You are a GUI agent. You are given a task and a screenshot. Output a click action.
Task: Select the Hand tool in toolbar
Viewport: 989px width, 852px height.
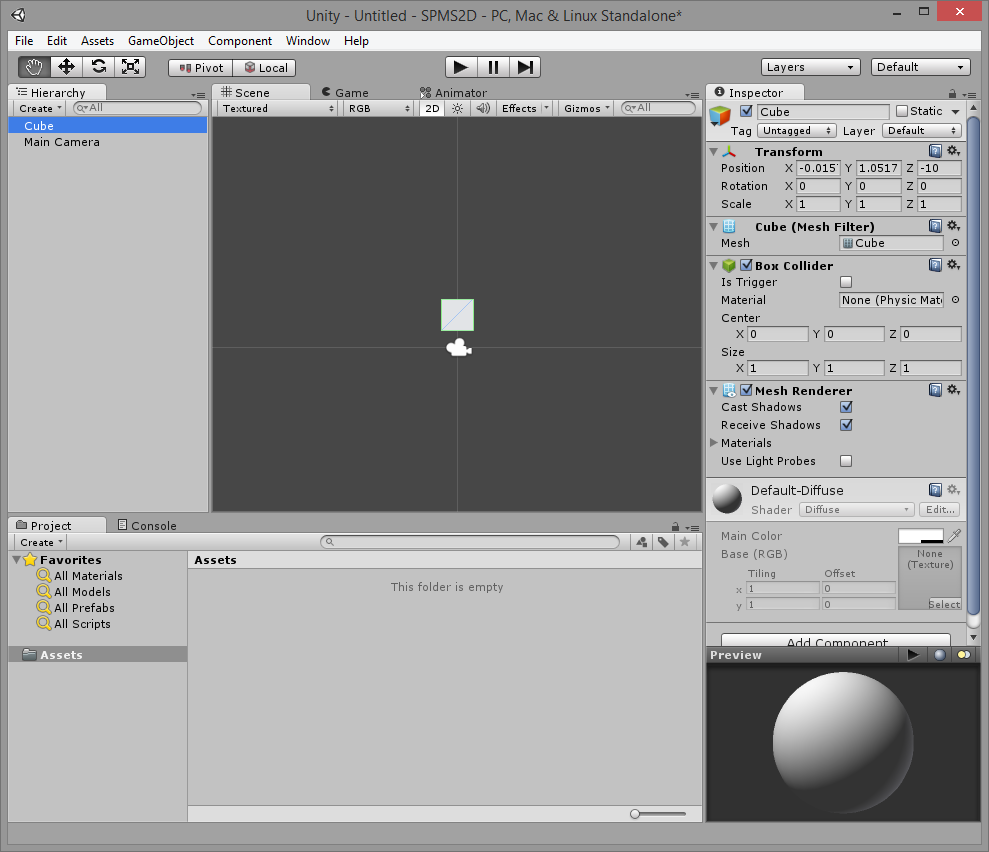34,66
